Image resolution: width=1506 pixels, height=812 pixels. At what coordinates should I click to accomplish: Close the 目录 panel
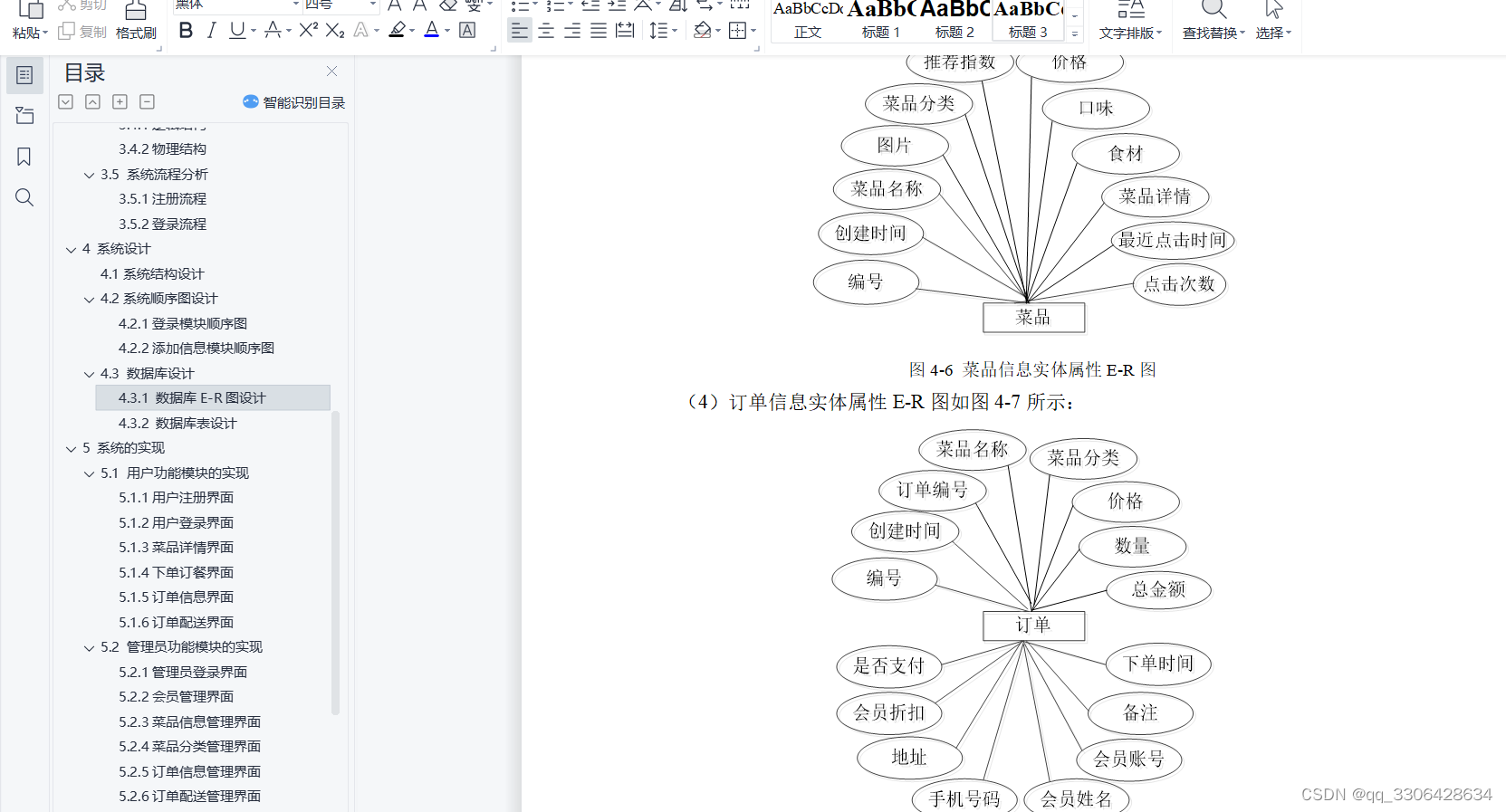[x=332, y=72]
